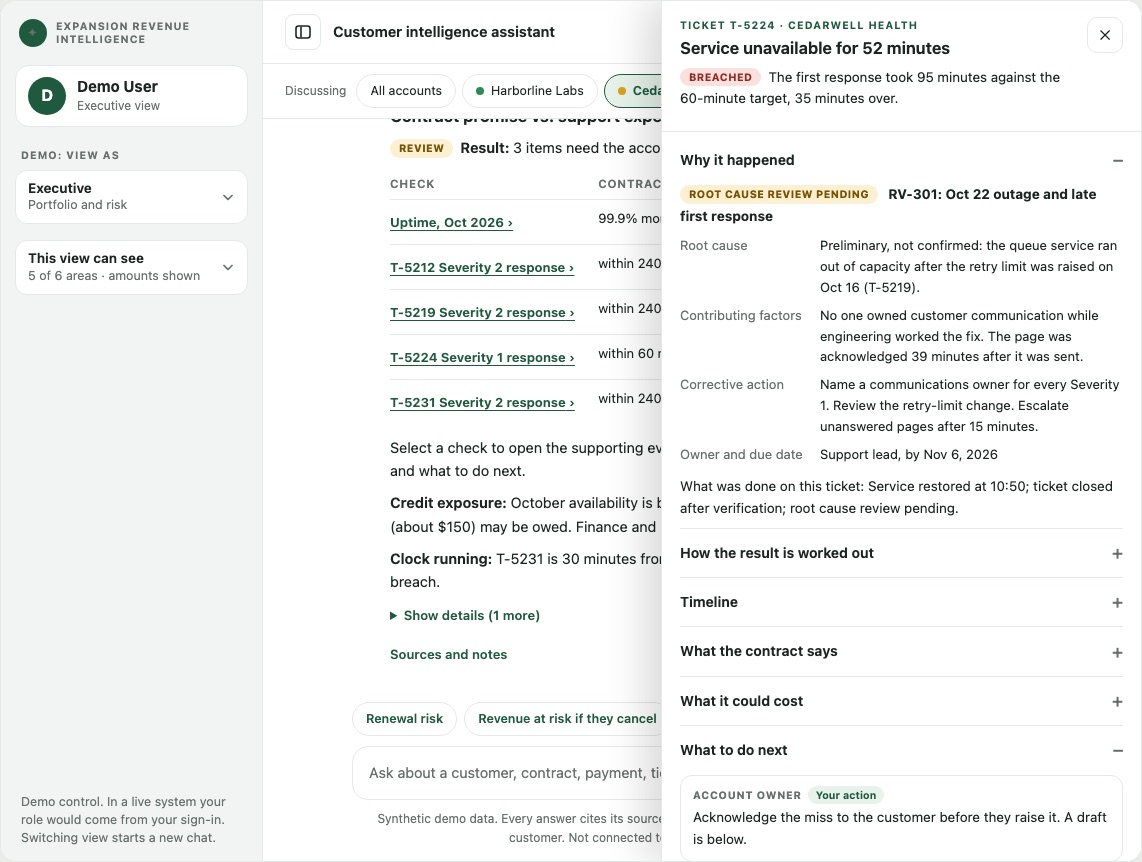Open the Executive view-as dropdown
The width and height of the screenshot is (1142, 862).
coord(131,197)
